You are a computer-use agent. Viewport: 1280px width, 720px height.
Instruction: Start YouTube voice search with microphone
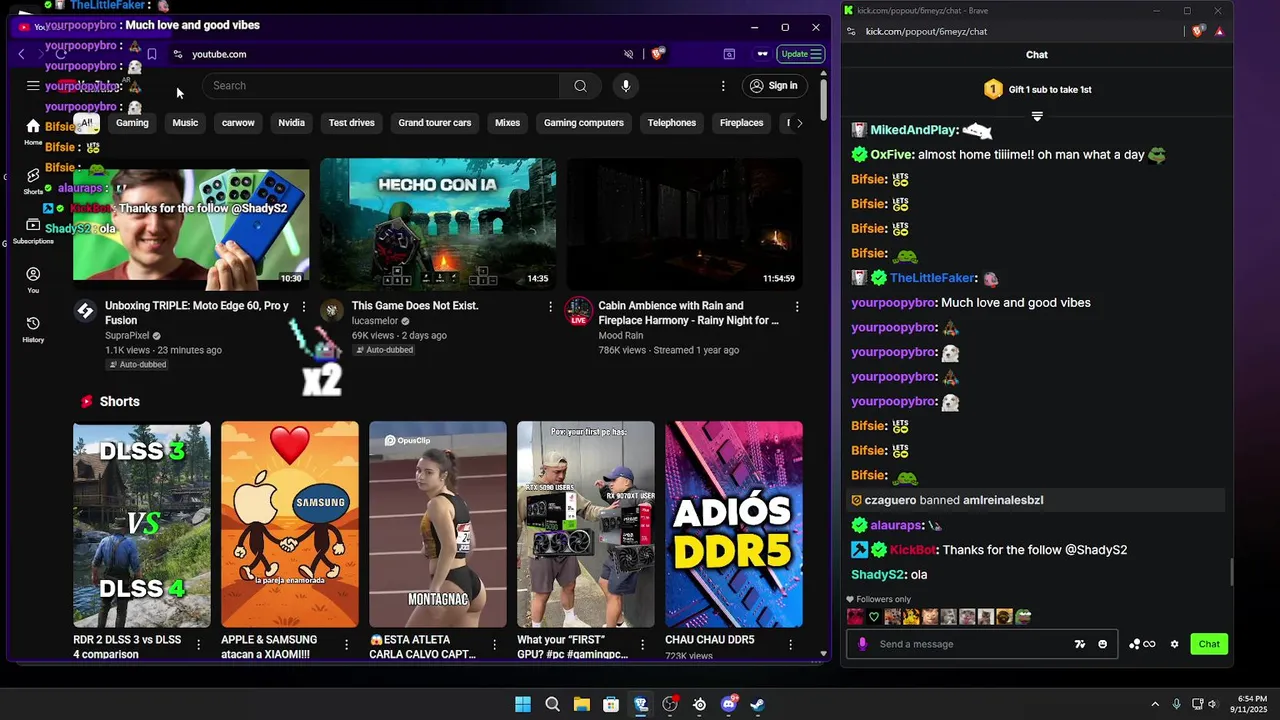click(x=626, y=86)
